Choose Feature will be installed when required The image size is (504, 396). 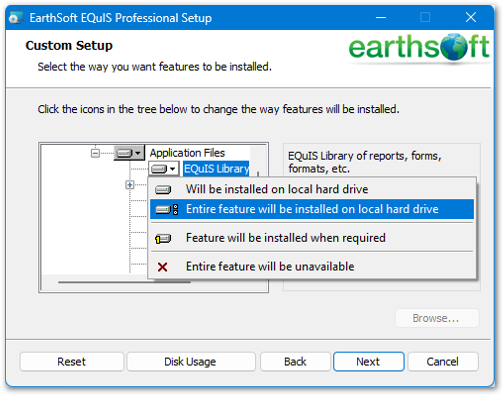pyautogui.click(x=312, y=238)
